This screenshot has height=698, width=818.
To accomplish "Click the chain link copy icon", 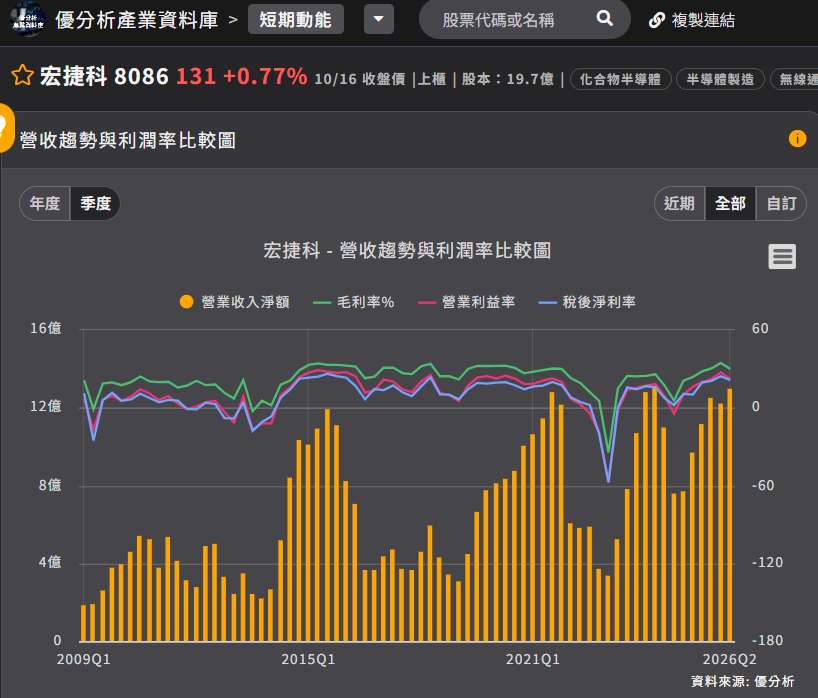I will point(656,20).
